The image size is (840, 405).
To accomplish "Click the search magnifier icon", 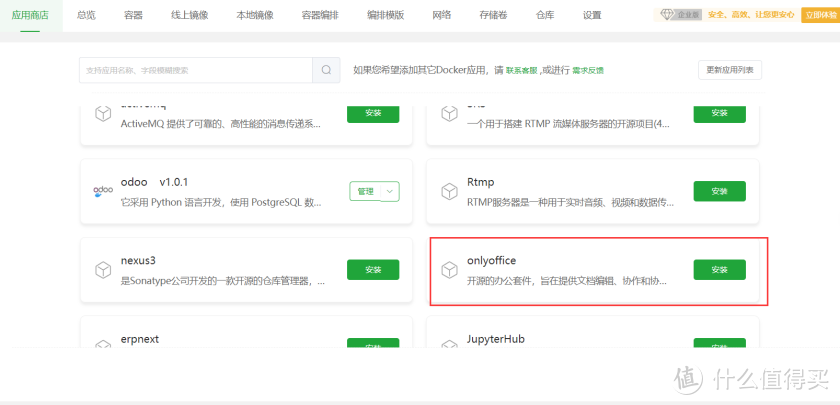I will (x=326, y=70).
